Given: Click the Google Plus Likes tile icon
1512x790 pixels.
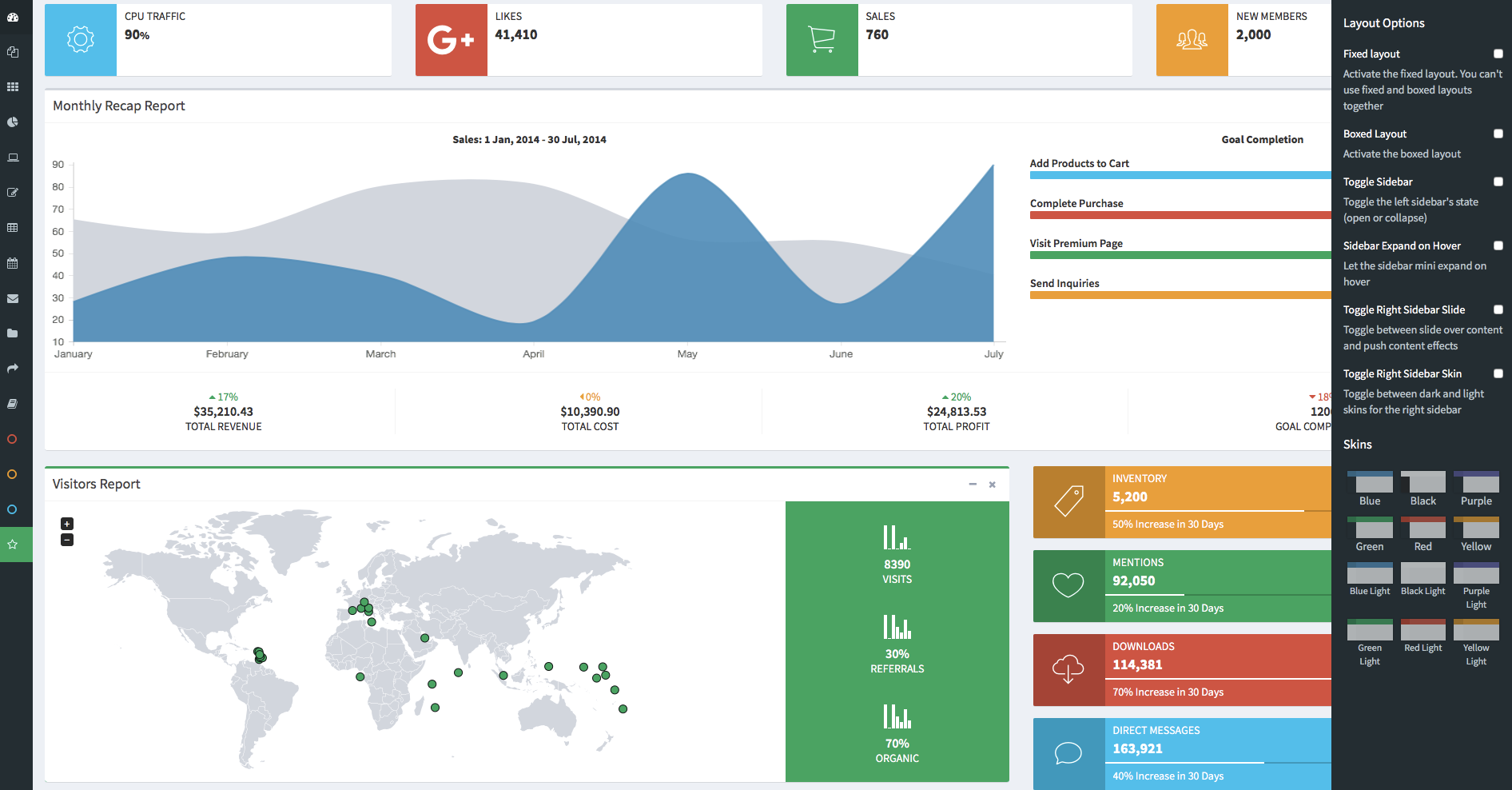Looking at the screenshot, I should click(x=451, y=40).
